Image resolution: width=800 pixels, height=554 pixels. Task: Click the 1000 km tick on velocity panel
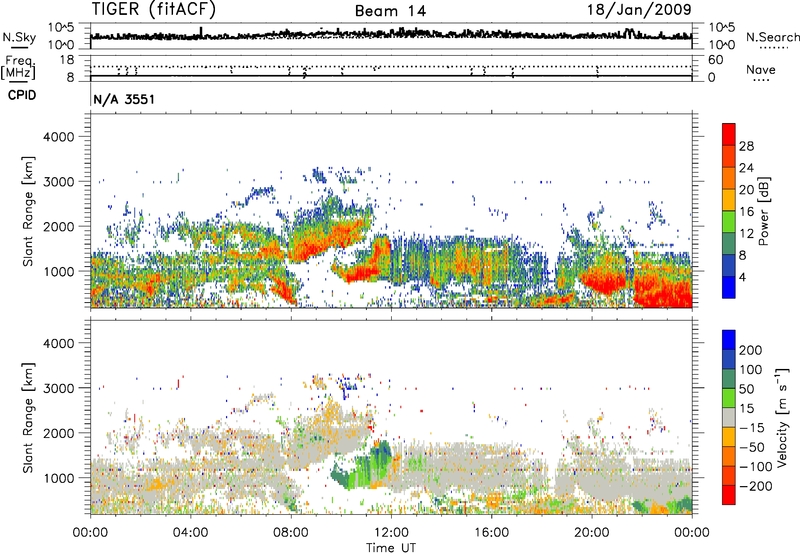[x=58, y=478]
